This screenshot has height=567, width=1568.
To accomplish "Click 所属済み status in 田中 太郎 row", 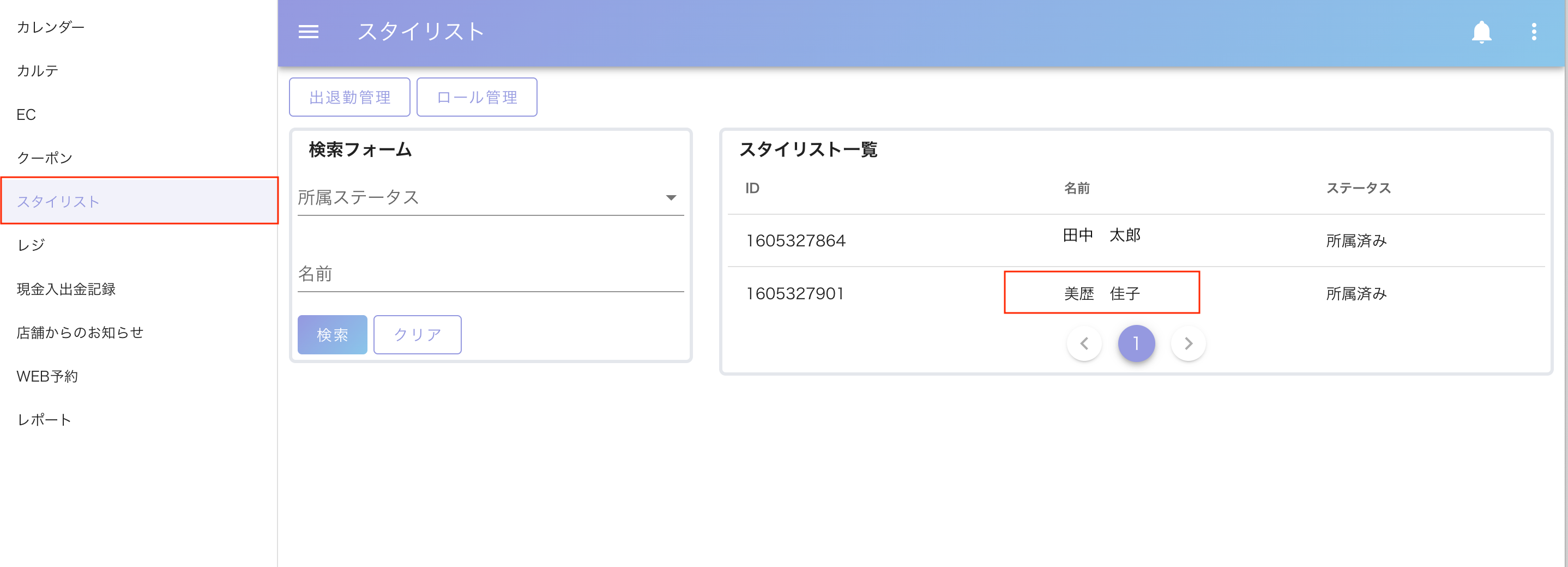I will pyautogui.click(x=1356, y=241).
